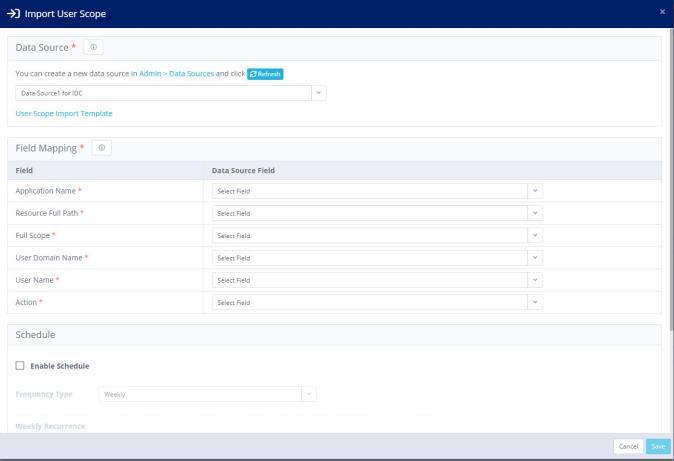The image size is (674, 461).
Task: Click the dialog vertical scrollbar
Action: click(671, 178)
